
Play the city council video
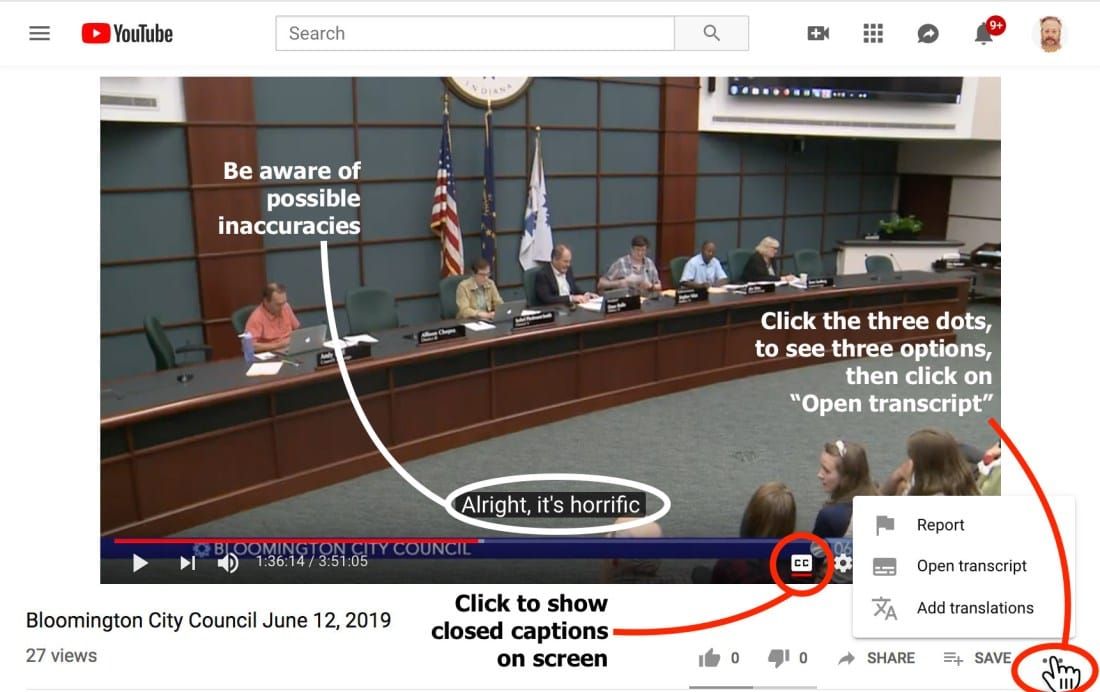pos(140,563)
